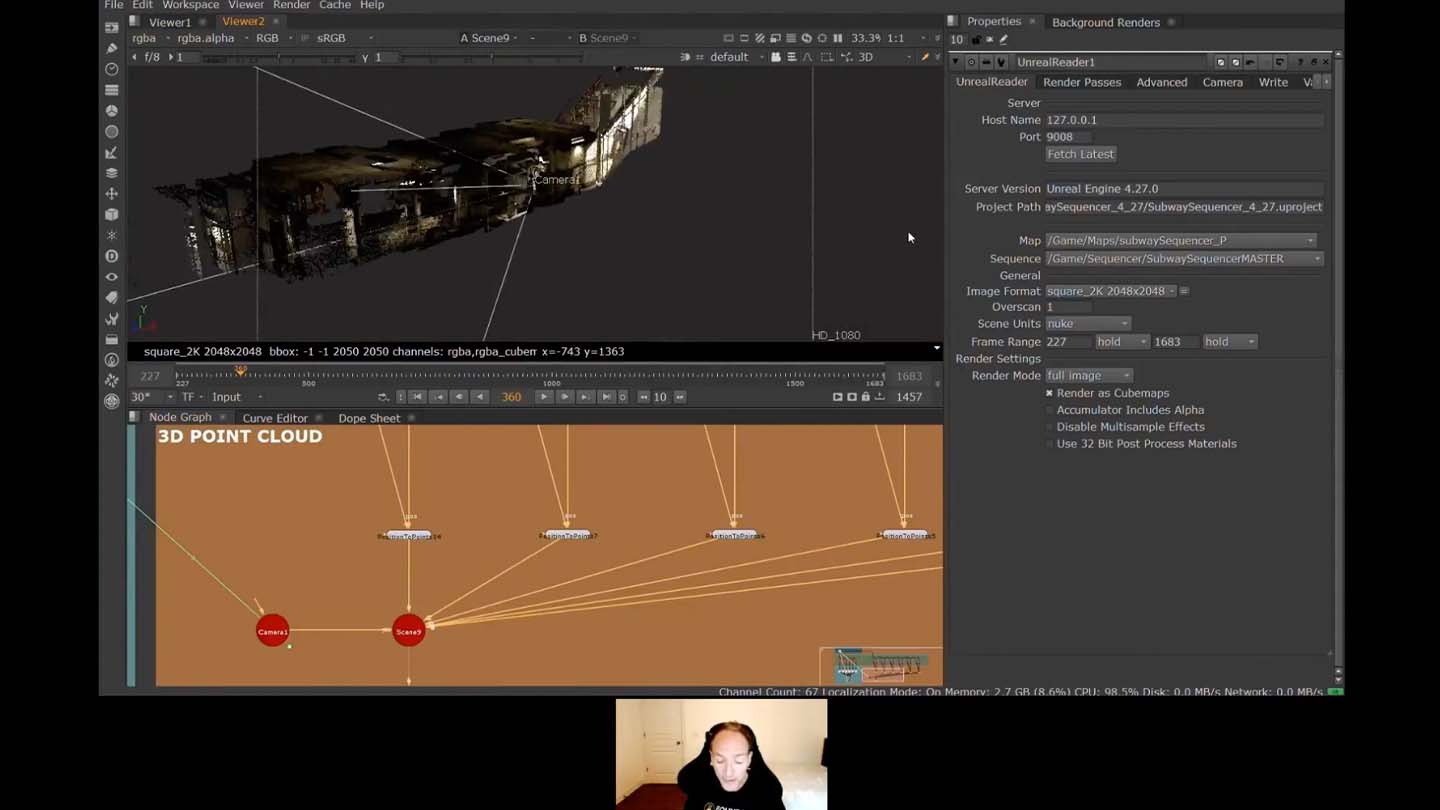Image resolution: width=1440 pixels, height=810 pixels.
Task: Check Disable Multisample Effects option
Action: [1049, 427]
